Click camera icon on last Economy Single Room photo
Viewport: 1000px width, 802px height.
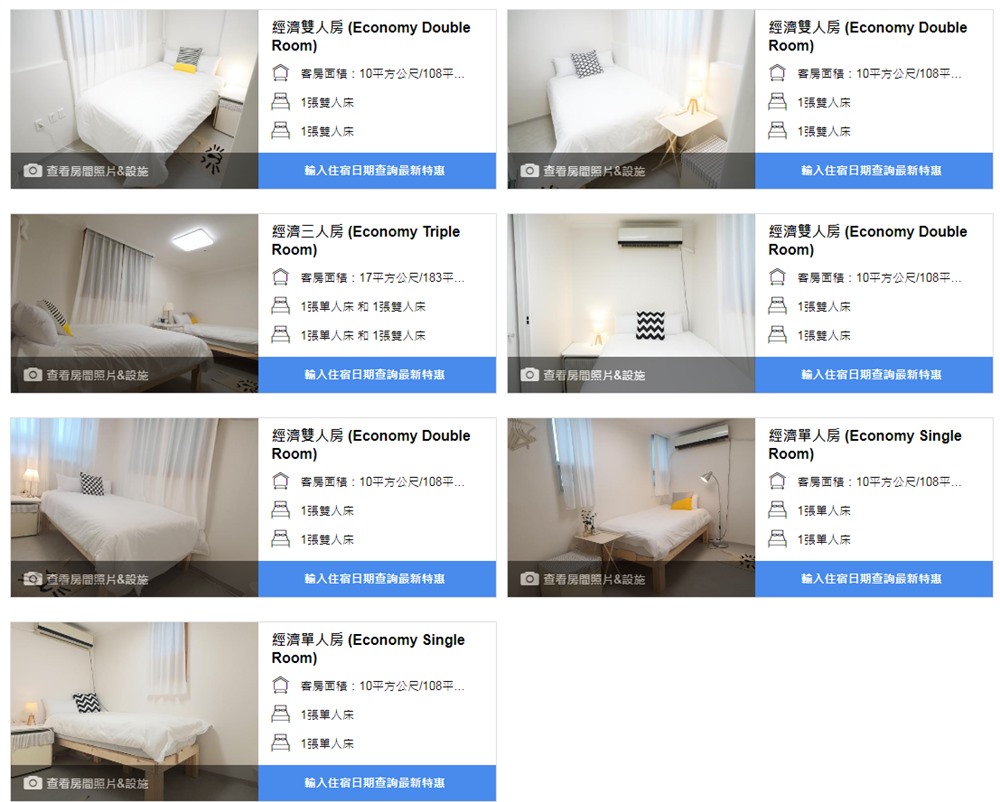coord(33,783)
